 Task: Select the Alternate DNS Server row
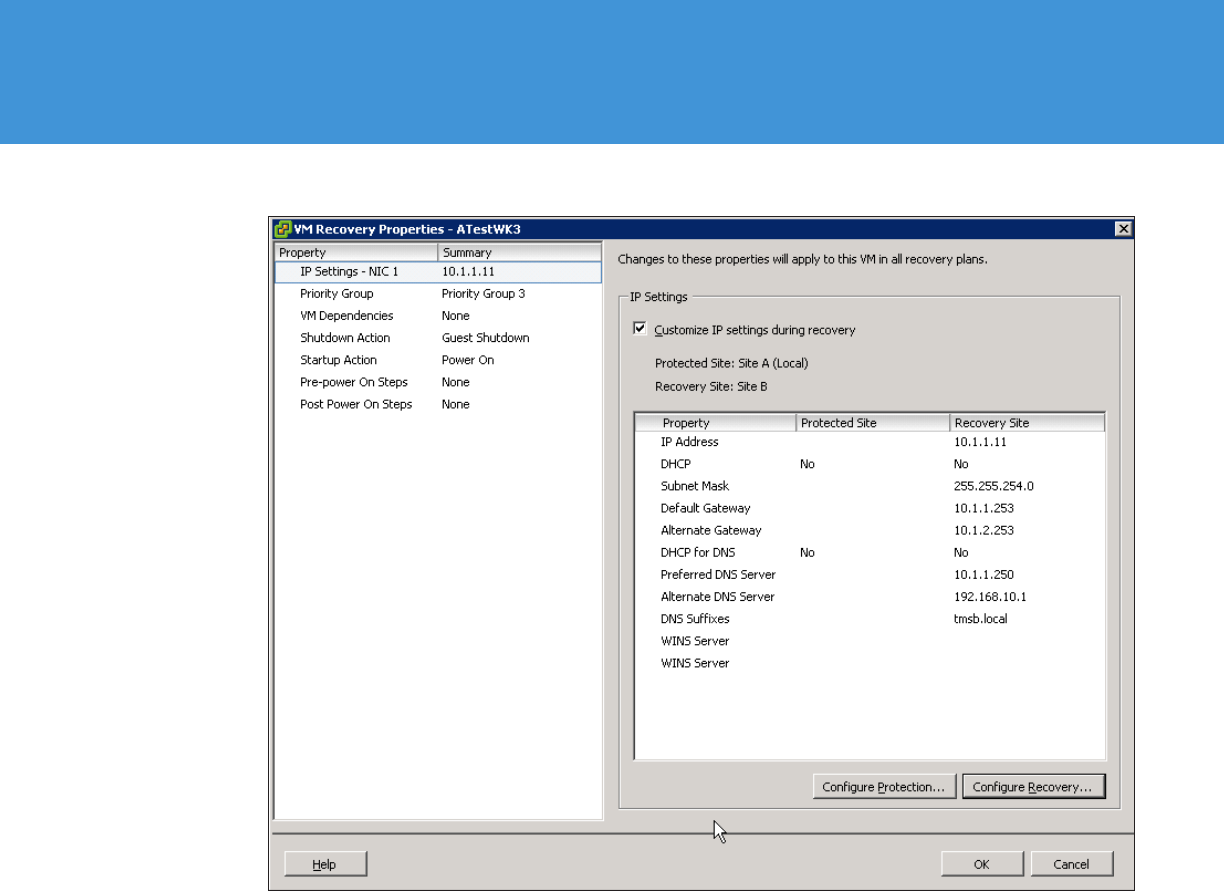click(870, 597)
